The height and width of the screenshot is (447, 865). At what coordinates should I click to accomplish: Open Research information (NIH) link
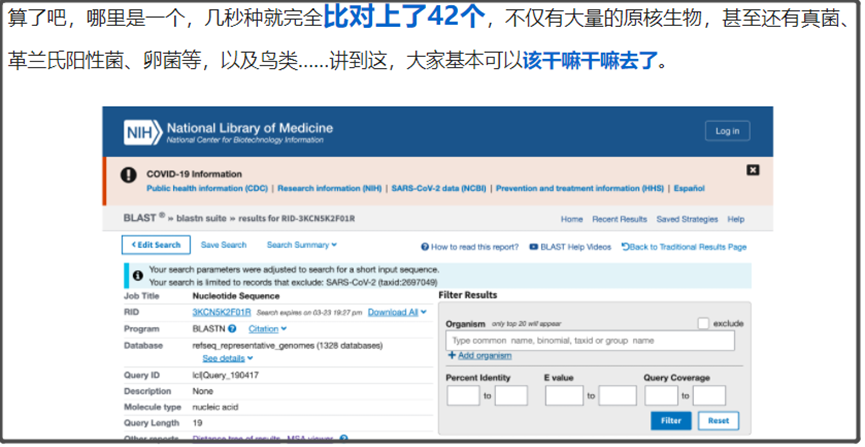click(x=329, y=188)
